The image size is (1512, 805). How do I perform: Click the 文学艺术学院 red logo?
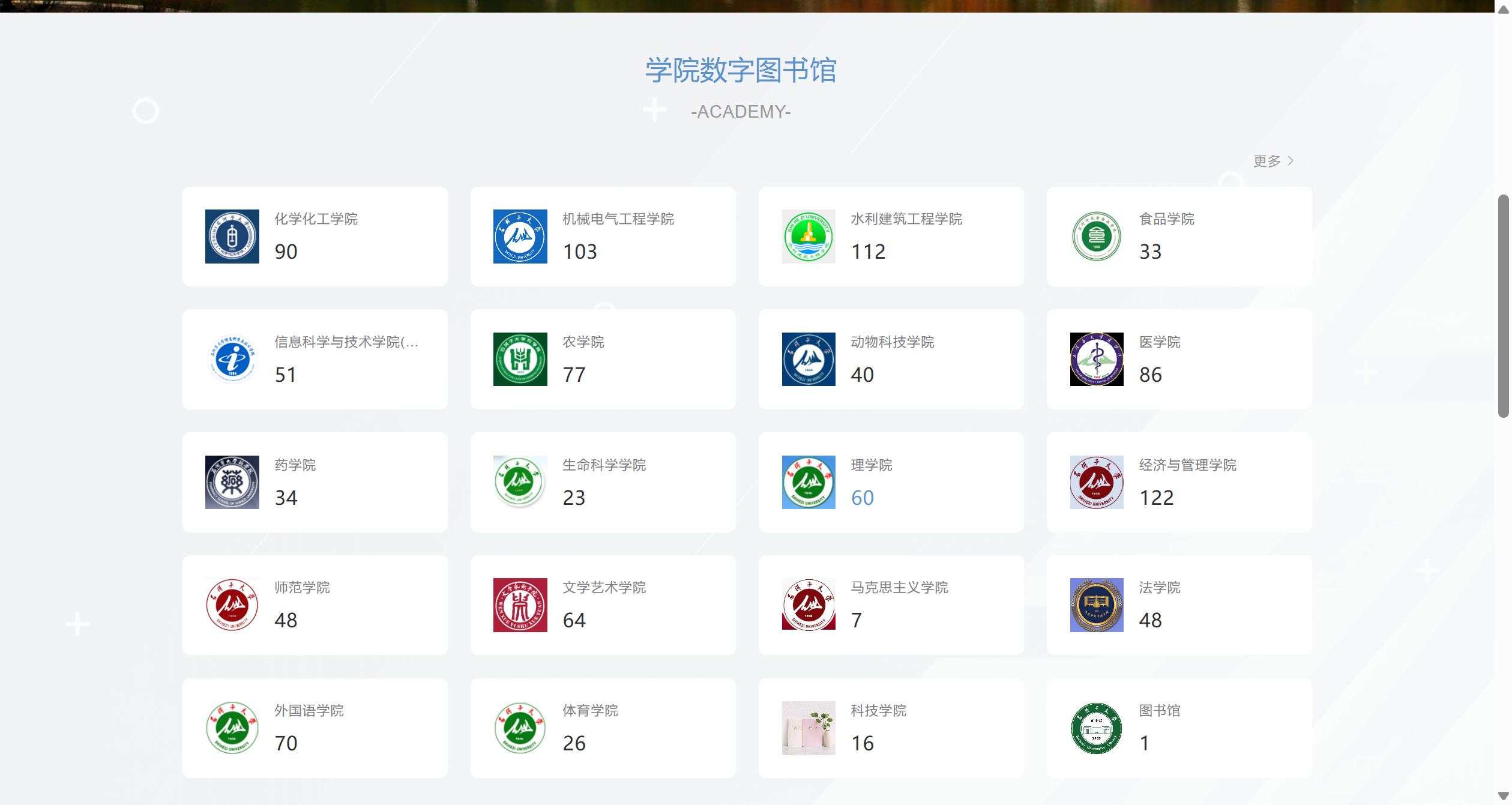pyautogui.click(x=520, y=605)
